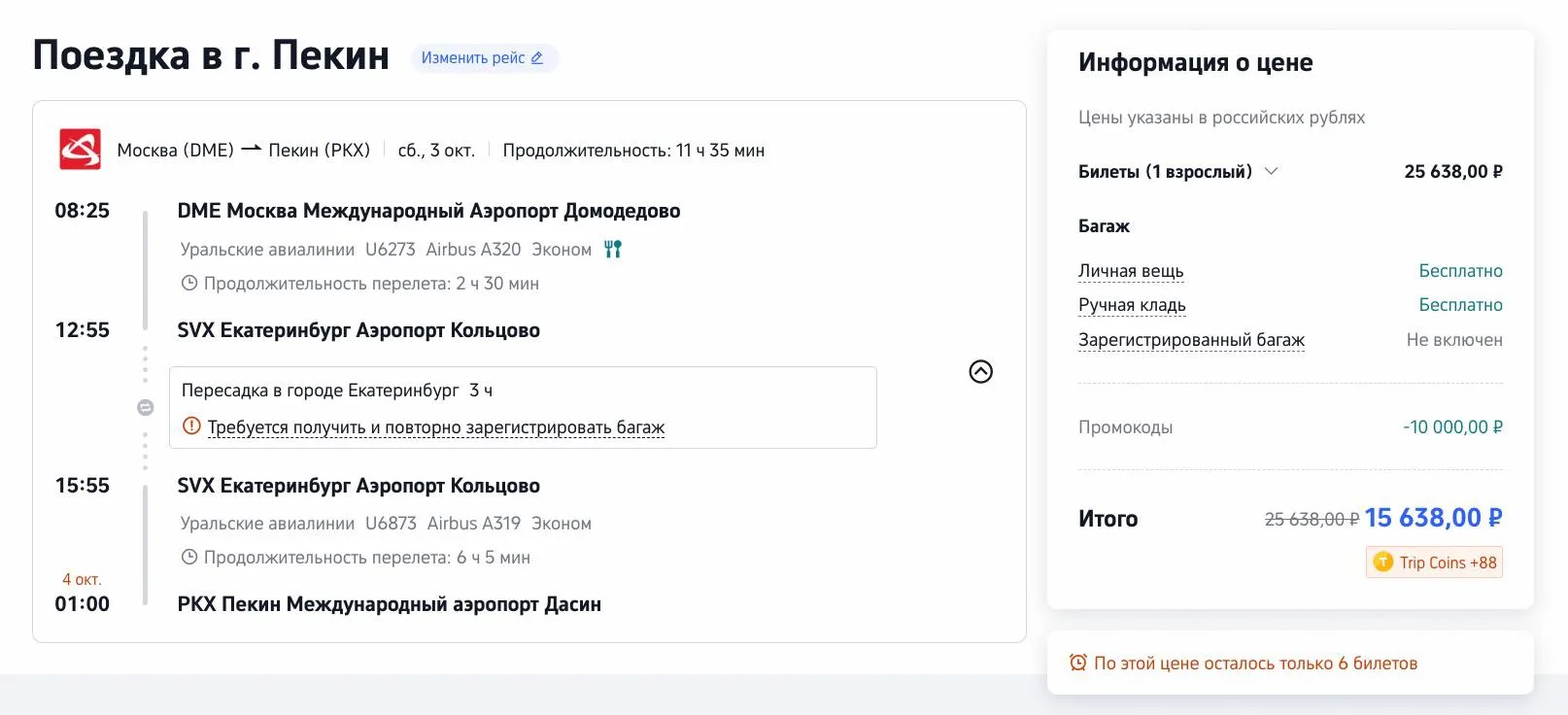The height and width of the screenshot is (715, 1568).
Task: Click the edit pencil icon in Изменить рейс
Action: pyautogui.click(x=537, y=58)
